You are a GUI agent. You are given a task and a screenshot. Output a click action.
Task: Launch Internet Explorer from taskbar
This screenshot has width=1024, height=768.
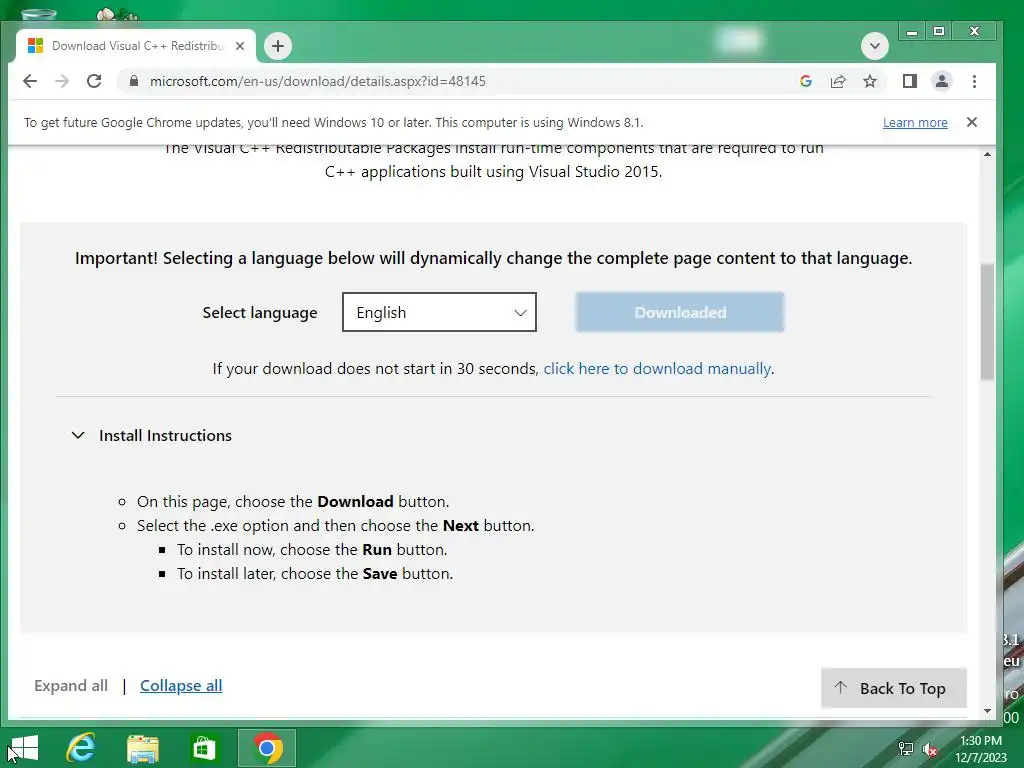click(81, 748)
